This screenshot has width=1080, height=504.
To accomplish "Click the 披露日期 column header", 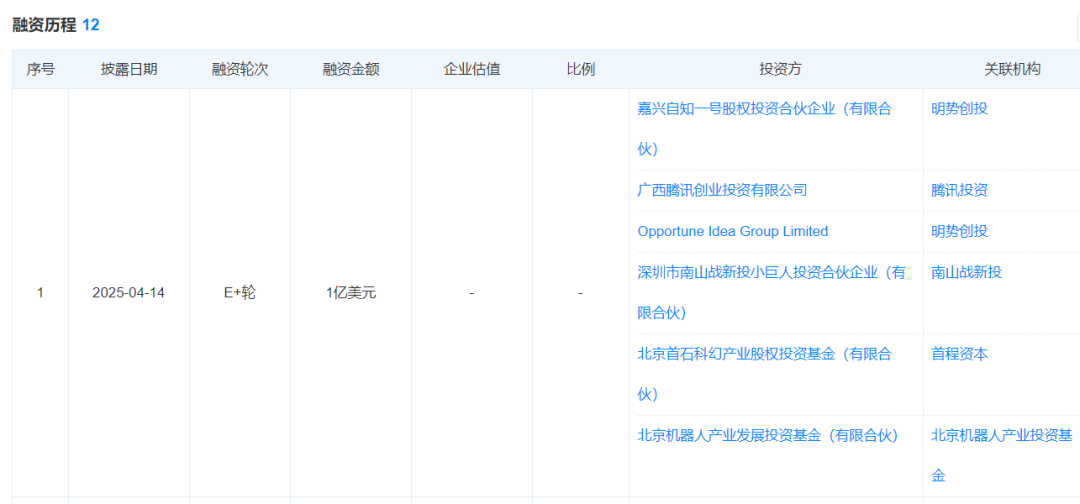I will (x=129, y=70).
